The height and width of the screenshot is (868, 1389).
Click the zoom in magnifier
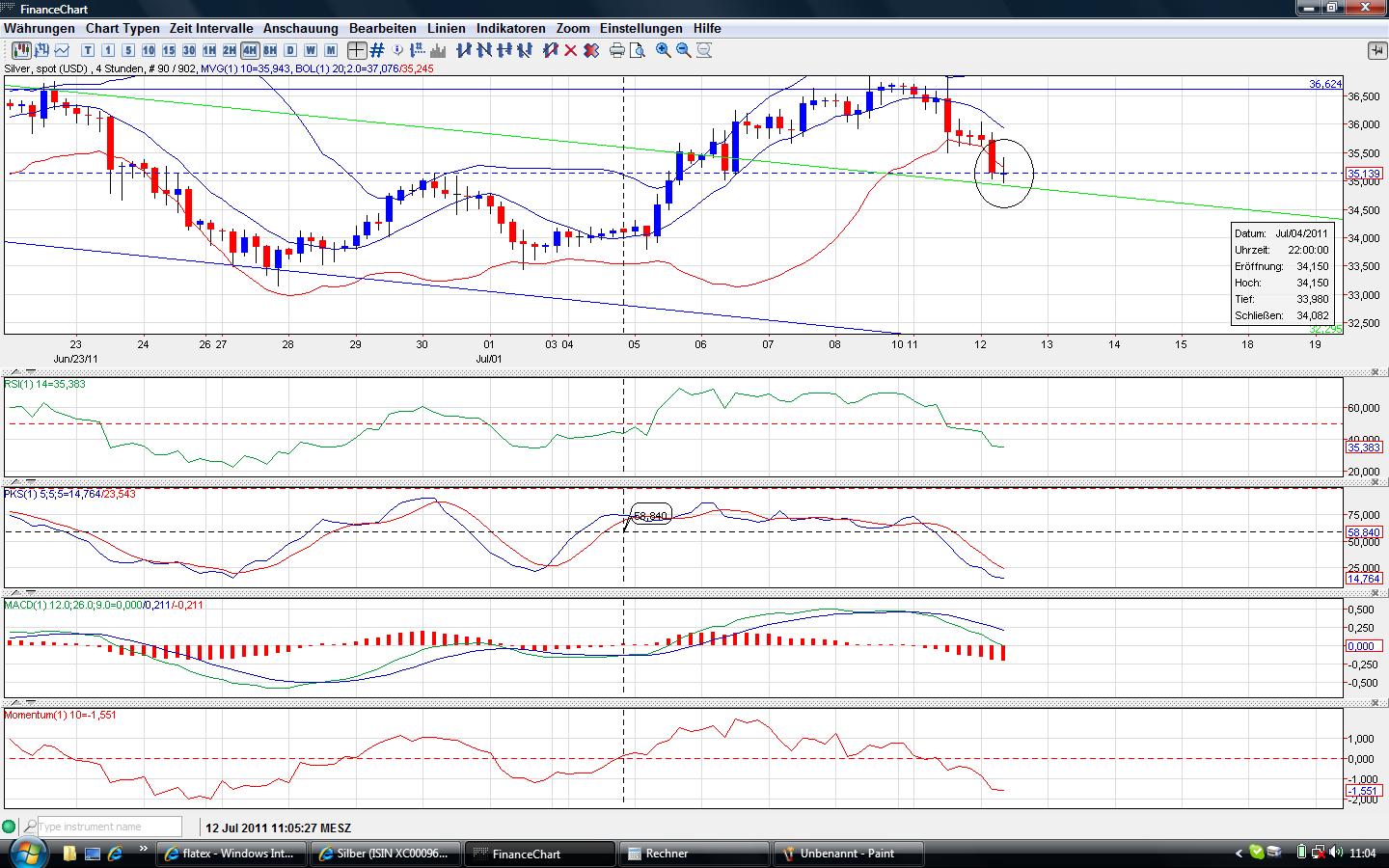664,50
